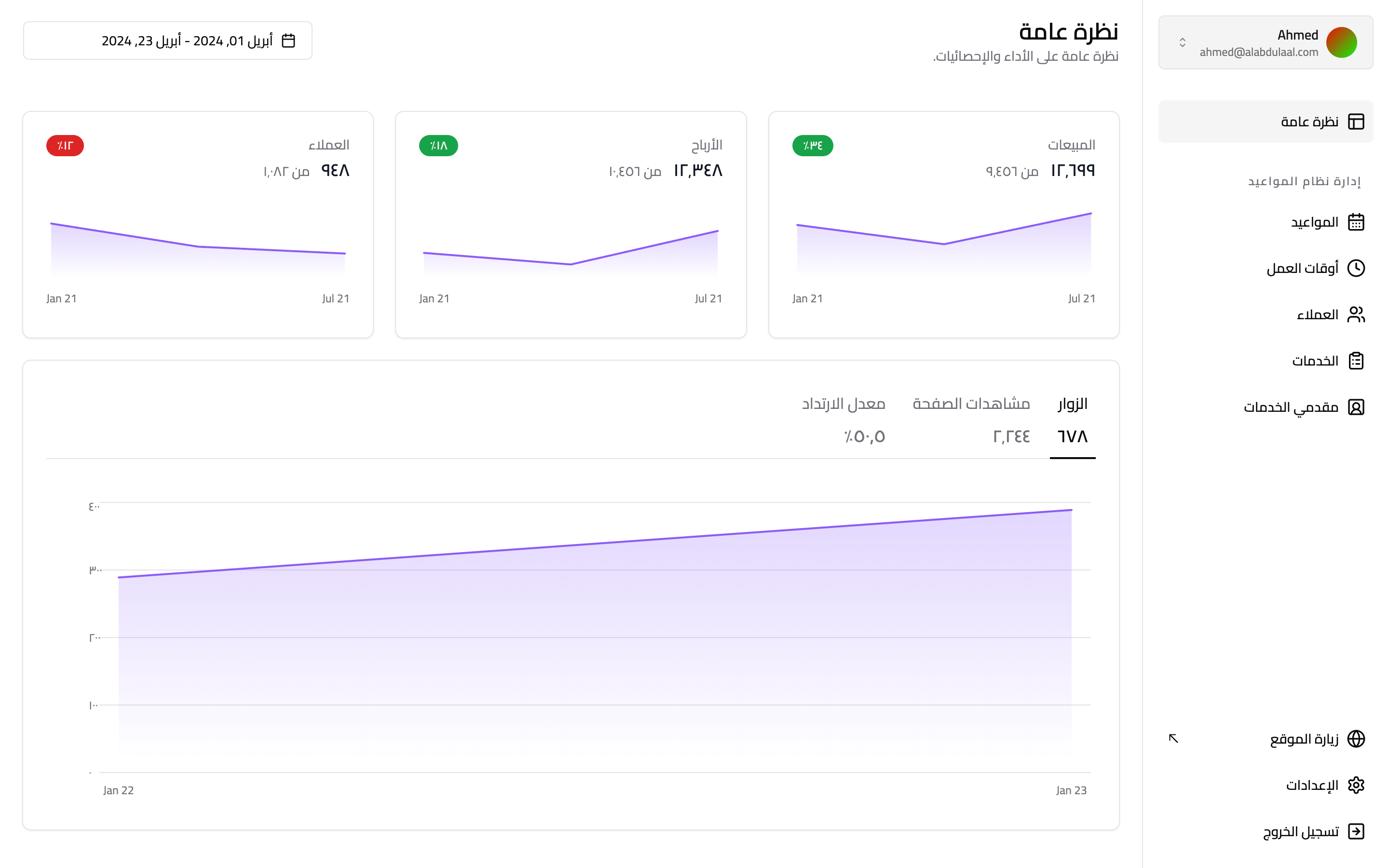
Task: Click the Jan 23 axis label
Action: point(1071,790)
